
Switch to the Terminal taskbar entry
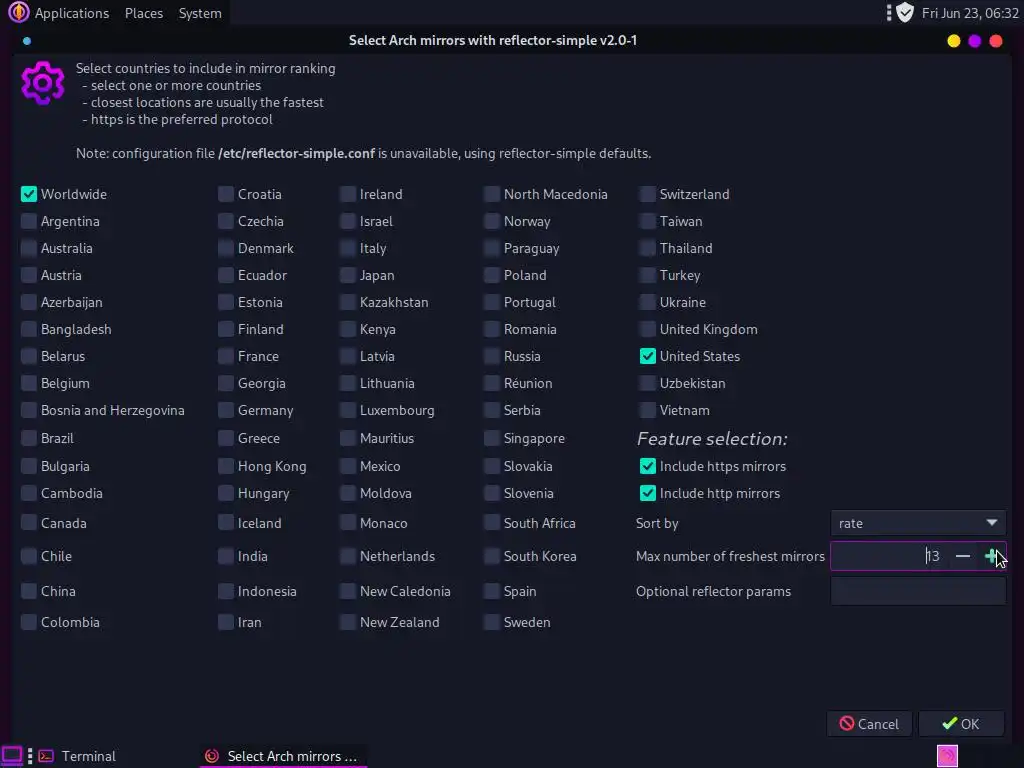click(x=77, y=756)
